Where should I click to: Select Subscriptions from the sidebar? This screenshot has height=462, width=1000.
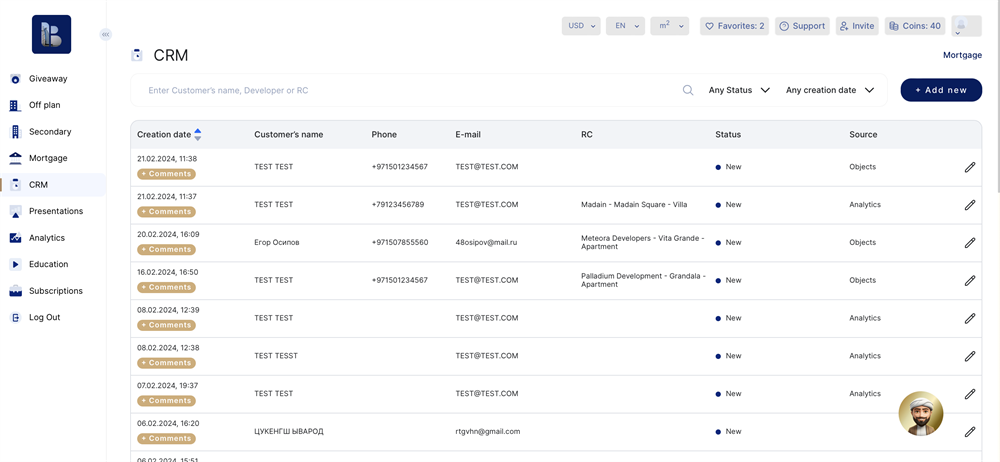pos(55,291)
